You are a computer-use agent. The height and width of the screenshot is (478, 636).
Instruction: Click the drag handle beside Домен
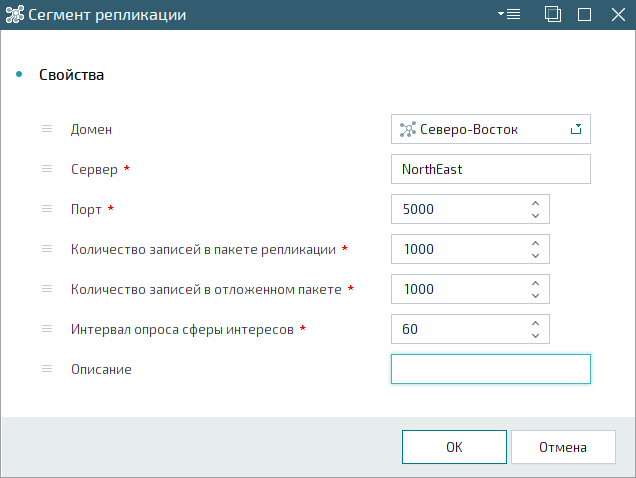pyautogui.click(x=47, y=129)
